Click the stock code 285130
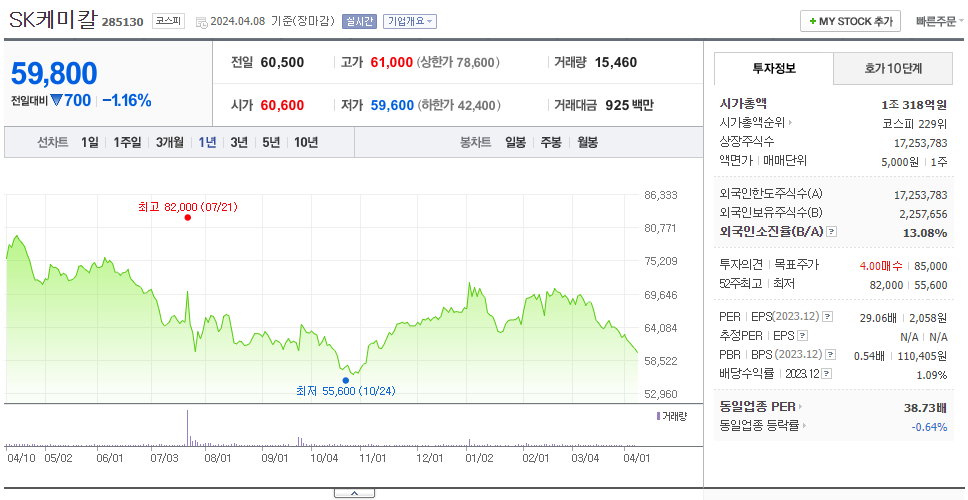The height and width of the screenshot is (500, 968). click(x=122, y=22)
